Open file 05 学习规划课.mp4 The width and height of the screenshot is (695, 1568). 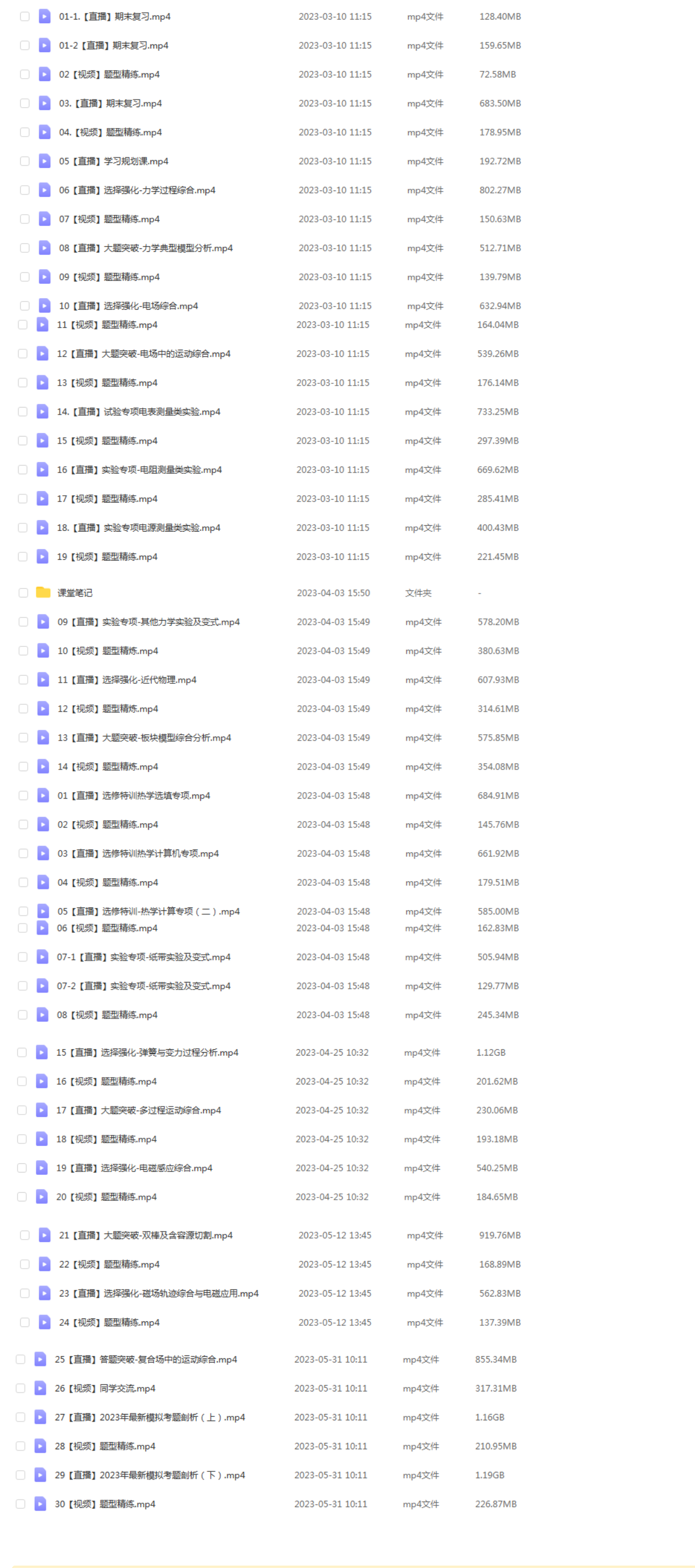pyautogui.click(x=113, y=162)
